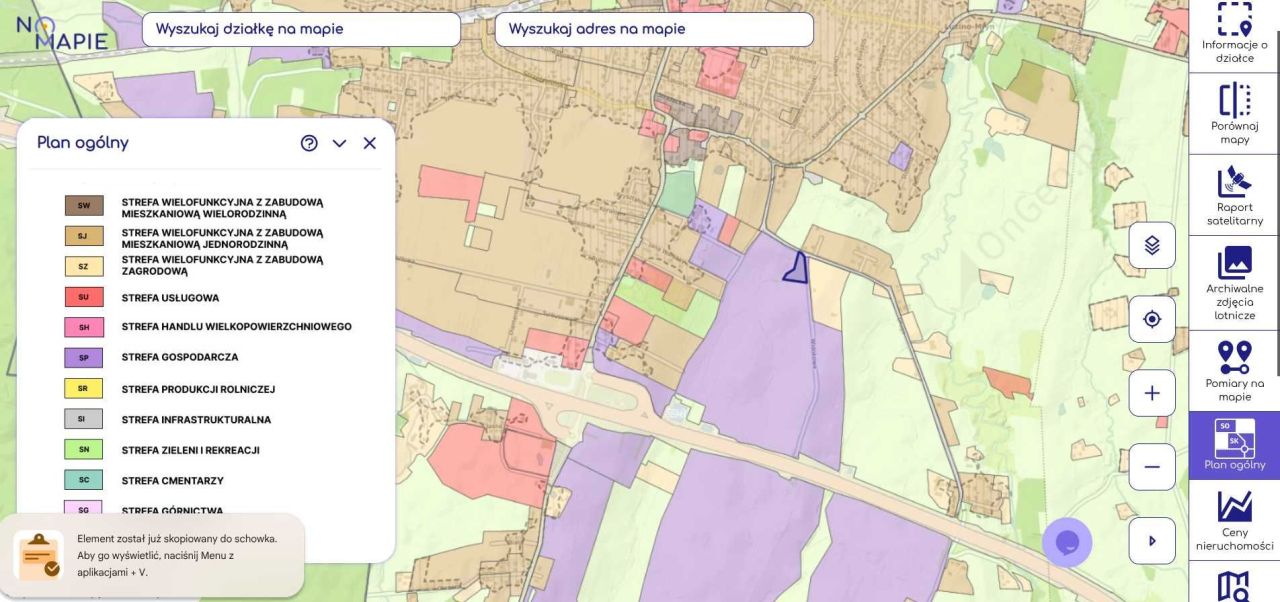The height and width of the screenshot is (602, 1280).
Task: Zoom in with the plus button
Action: (x=1152, y=393)
